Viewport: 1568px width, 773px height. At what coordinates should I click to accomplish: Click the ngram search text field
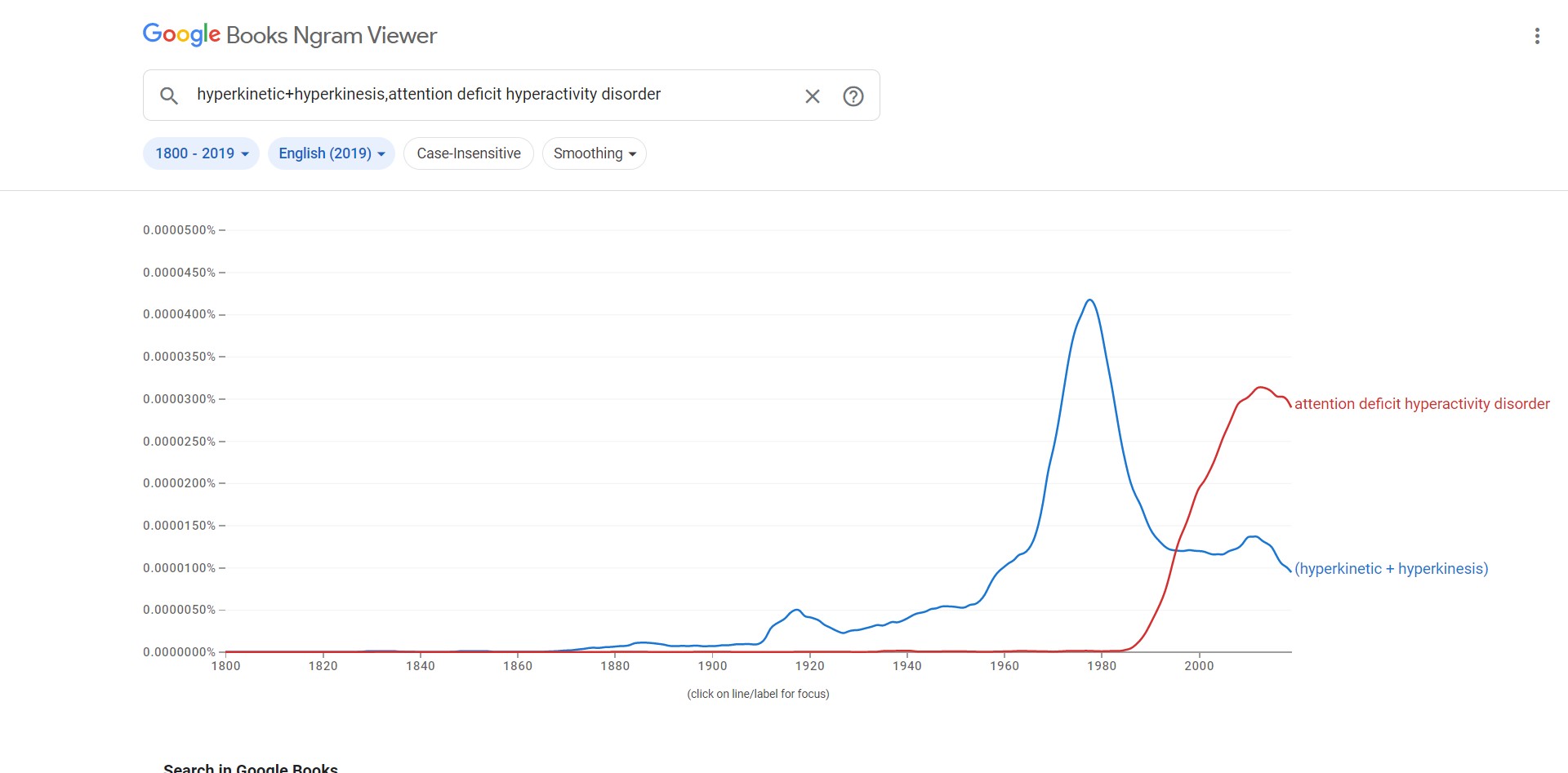click(x=490, y=95)
